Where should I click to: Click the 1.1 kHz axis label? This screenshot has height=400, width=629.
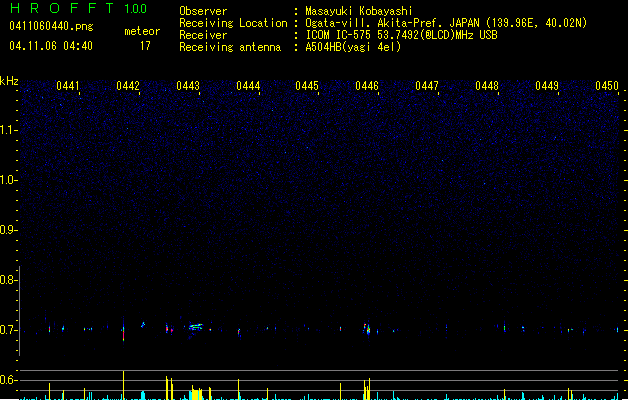[8, 130]
